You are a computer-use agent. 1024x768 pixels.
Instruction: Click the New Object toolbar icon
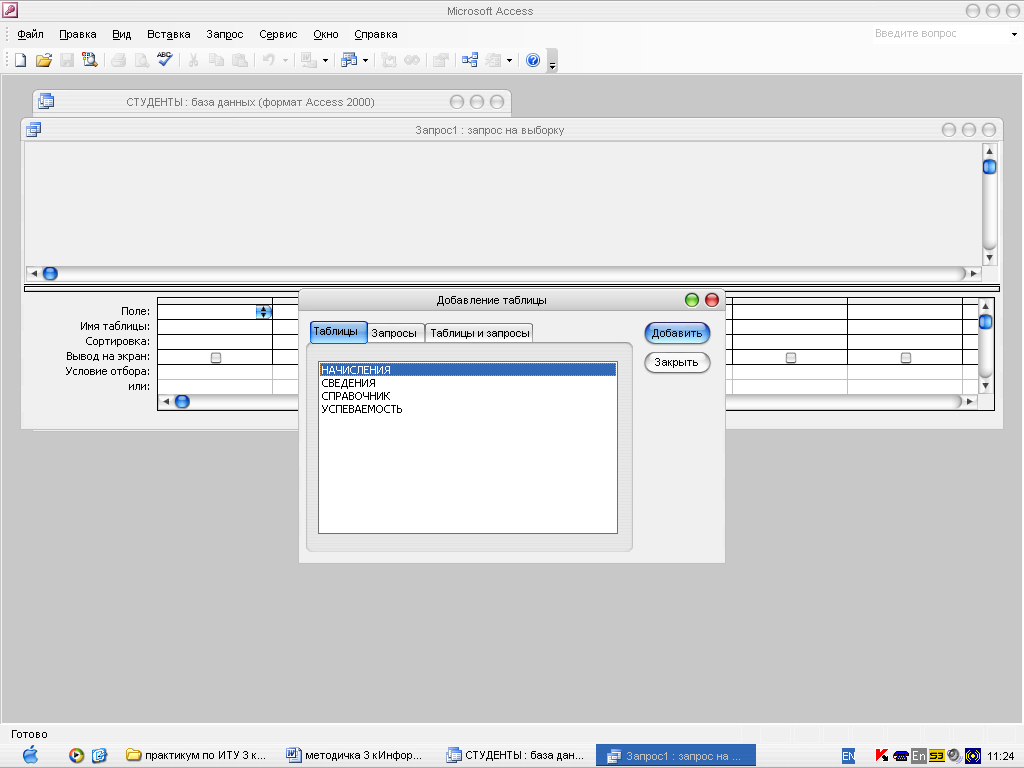[x=493, y=60]
